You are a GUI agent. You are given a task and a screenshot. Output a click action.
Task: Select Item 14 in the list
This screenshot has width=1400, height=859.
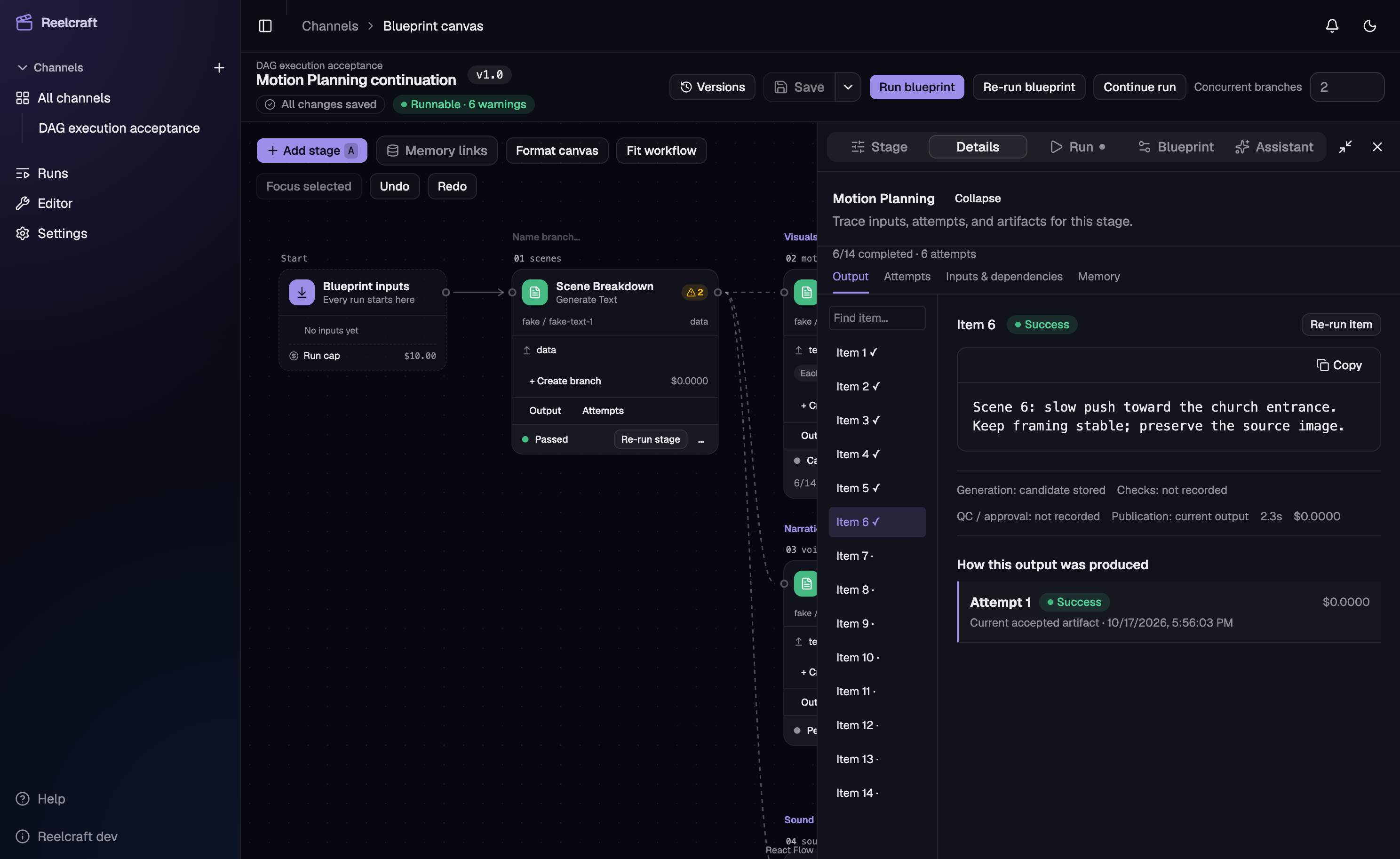877,793
